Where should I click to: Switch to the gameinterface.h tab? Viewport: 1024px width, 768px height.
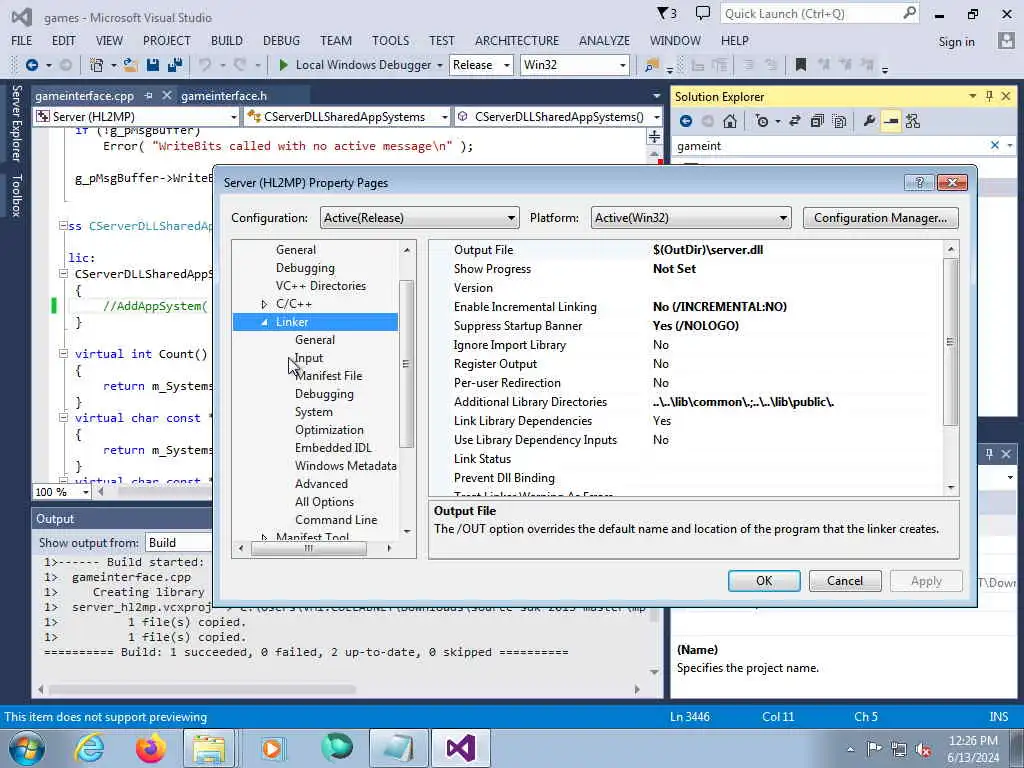point(224,95)
